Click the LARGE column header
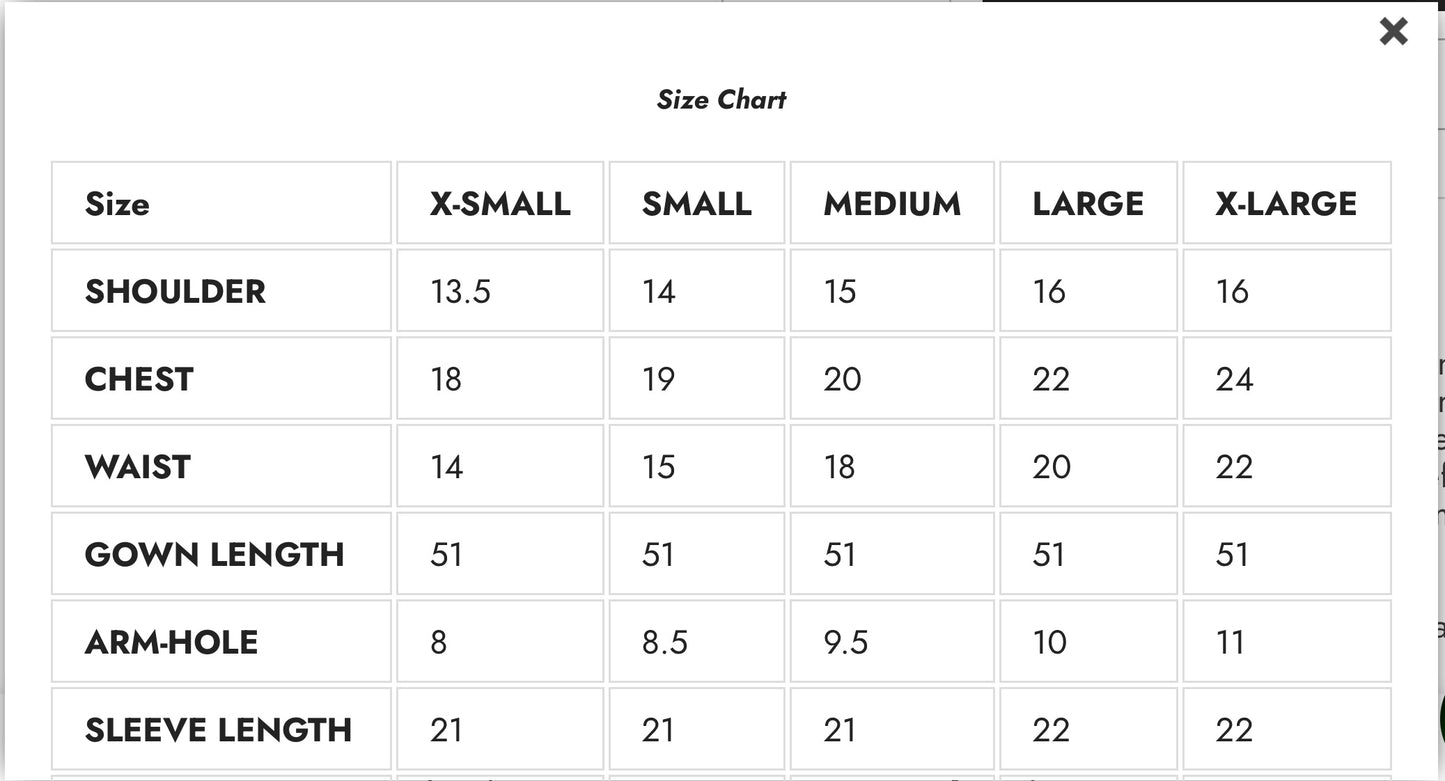Screen dimensions: 1445x781 click(x=1088, y=204)
